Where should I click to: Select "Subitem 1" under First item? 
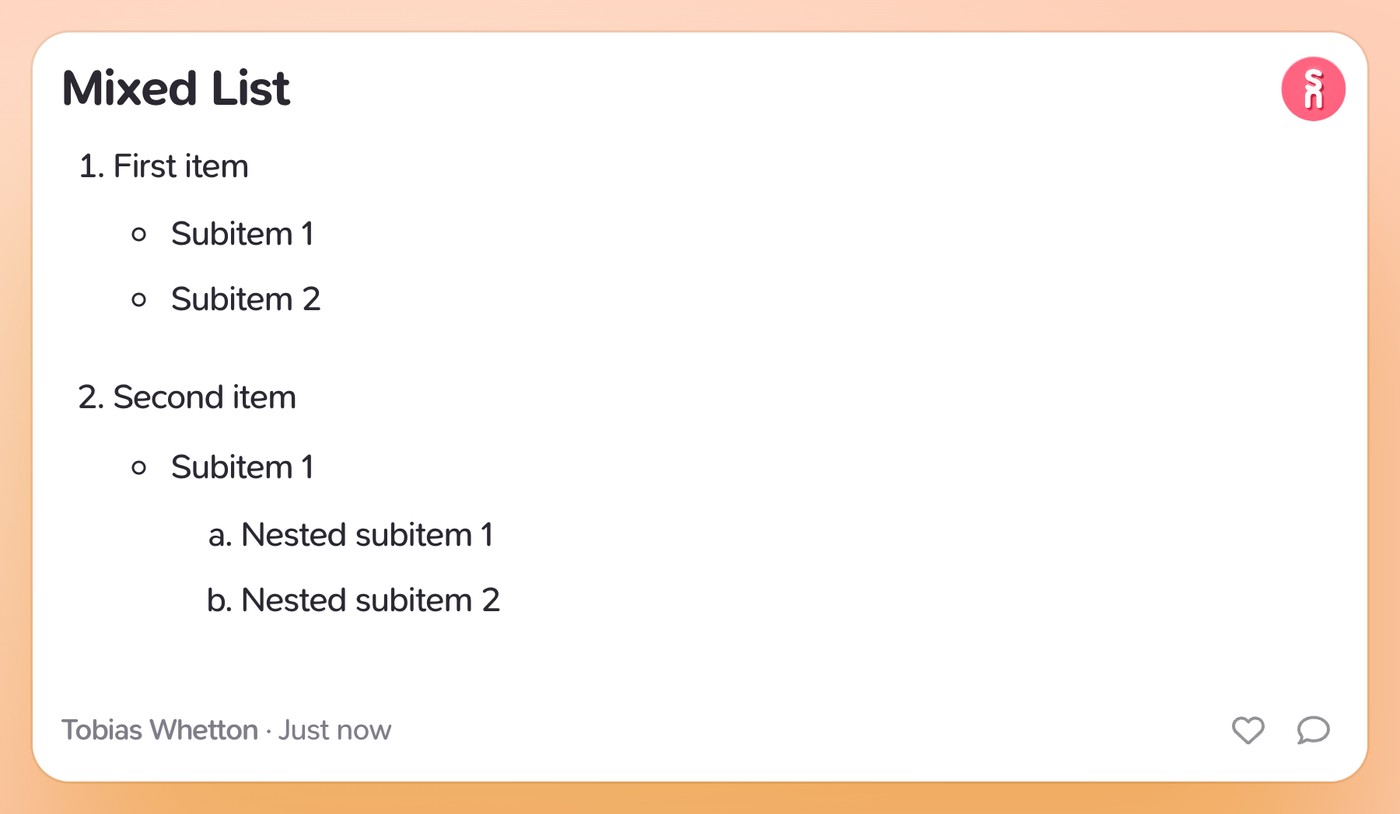coord(242,234)
